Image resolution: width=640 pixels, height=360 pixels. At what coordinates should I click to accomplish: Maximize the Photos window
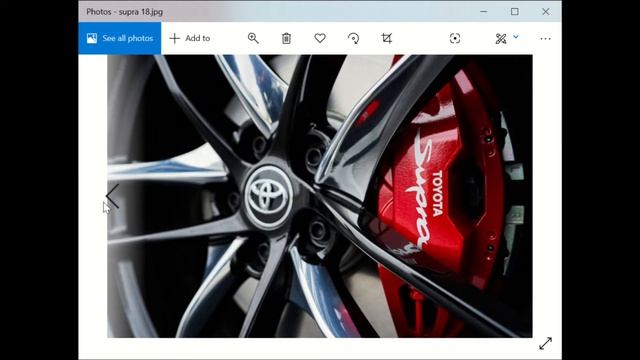coord(515,11)
